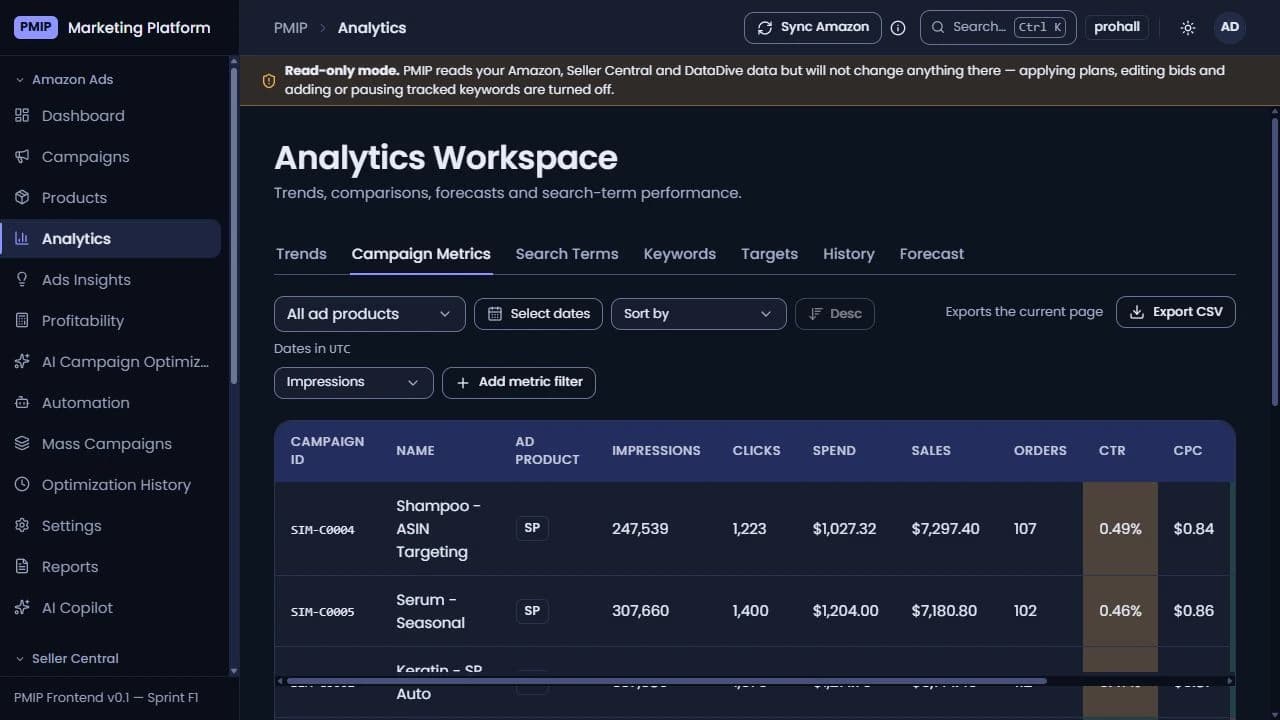Toggle light theme with the sun icon
This screenshot has height=720, width=1280.
(x=1188, y=28)
